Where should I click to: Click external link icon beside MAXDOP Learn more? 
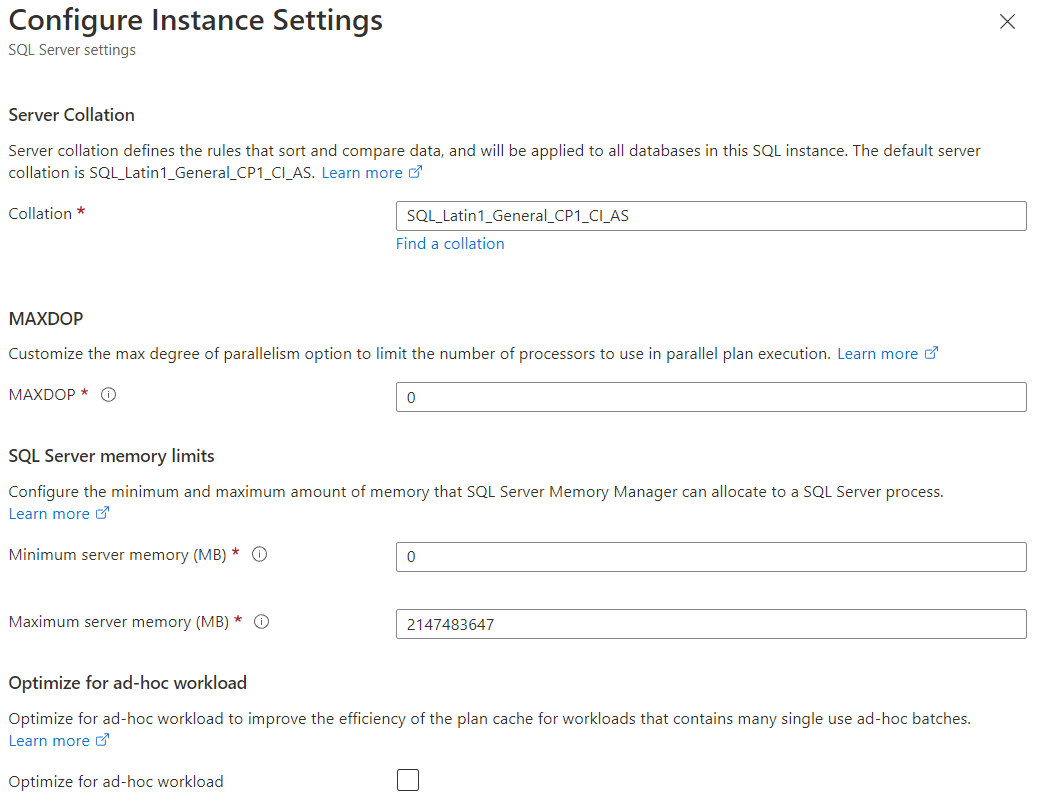931,354
